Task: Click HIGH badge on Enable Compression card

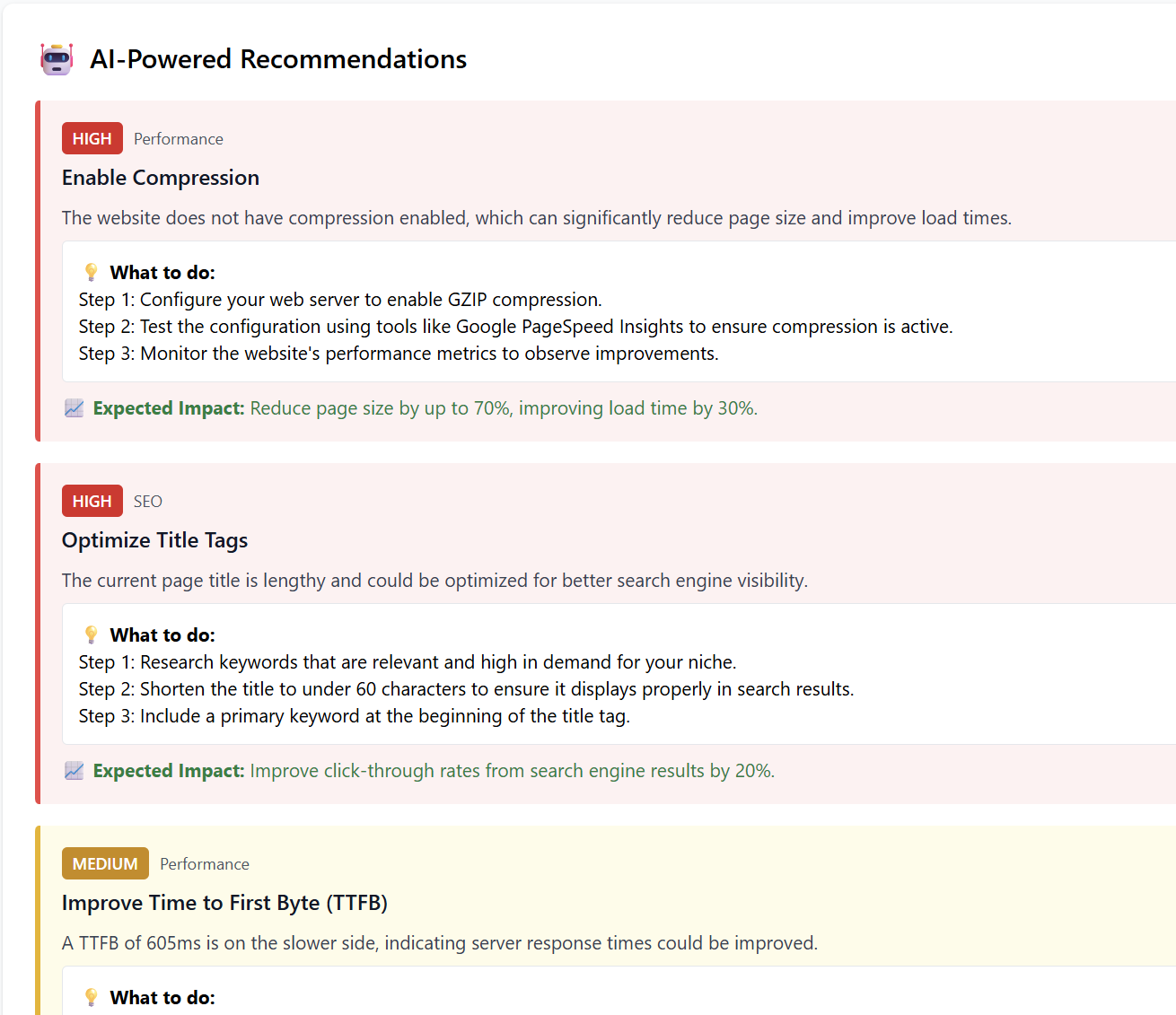Action: 92,139
